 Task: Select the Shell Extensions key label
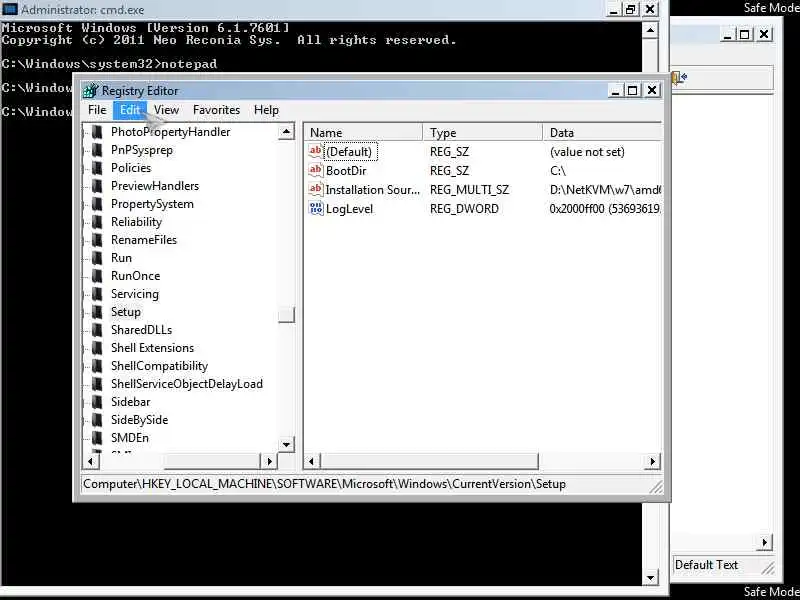[153, 348]
